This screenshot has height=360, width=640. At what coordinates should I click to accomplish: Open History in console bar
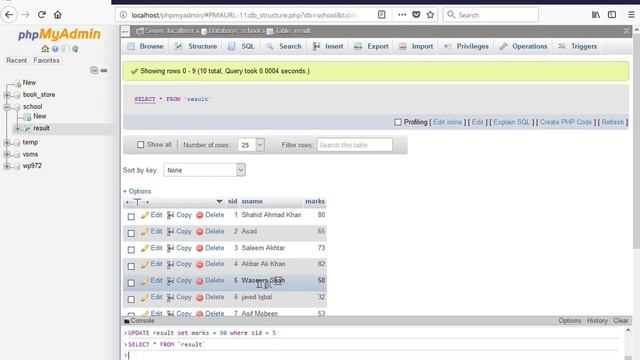pos(597,321)
